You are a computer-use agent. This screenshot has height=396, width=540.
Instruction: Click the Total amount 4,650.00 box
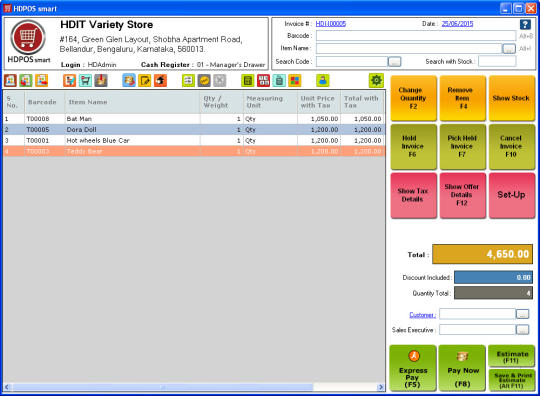click(482, 254)
